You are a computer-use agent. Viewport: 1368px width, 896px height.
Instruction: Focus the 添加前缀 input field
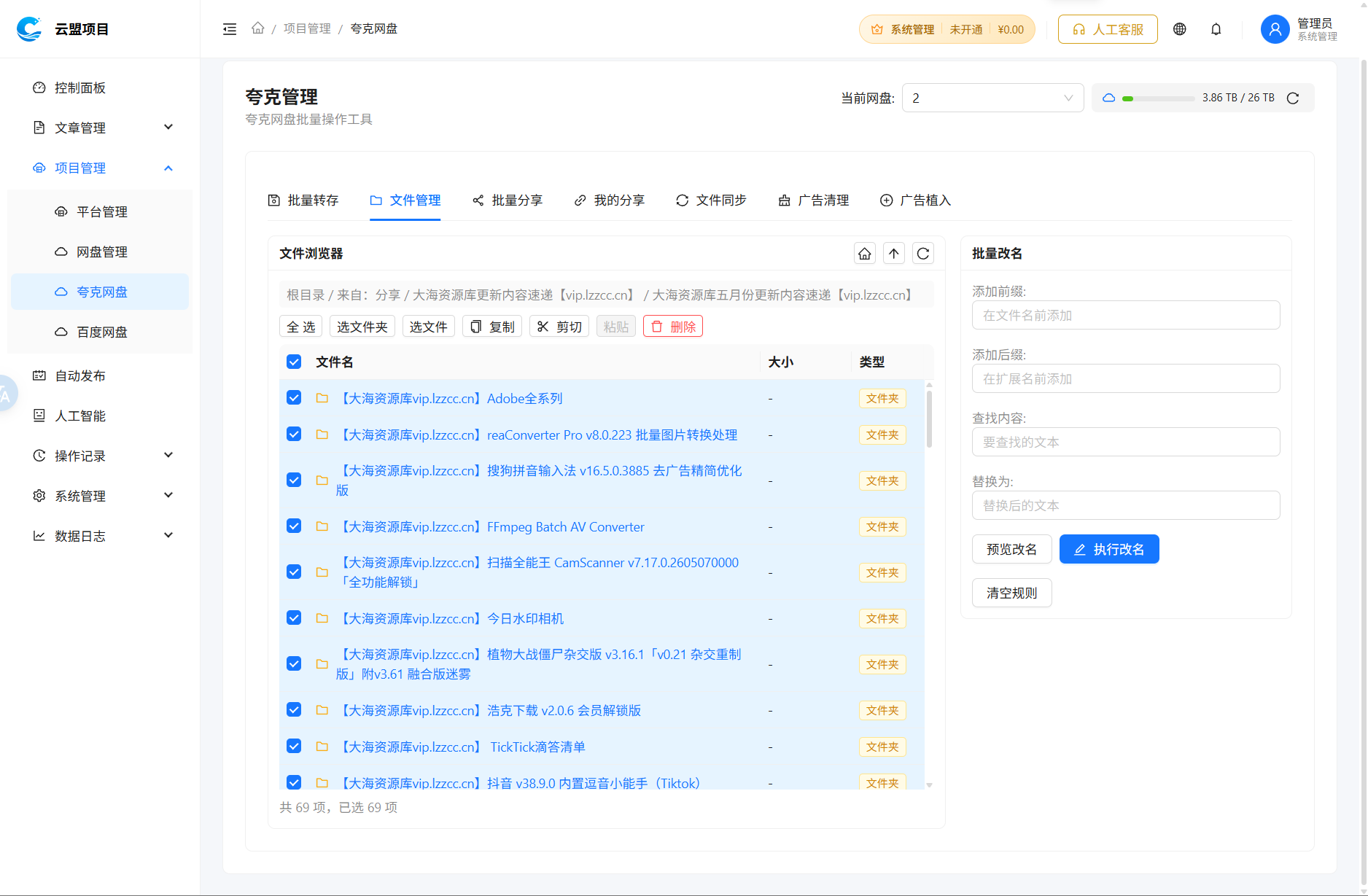[x=1126, y=315]
